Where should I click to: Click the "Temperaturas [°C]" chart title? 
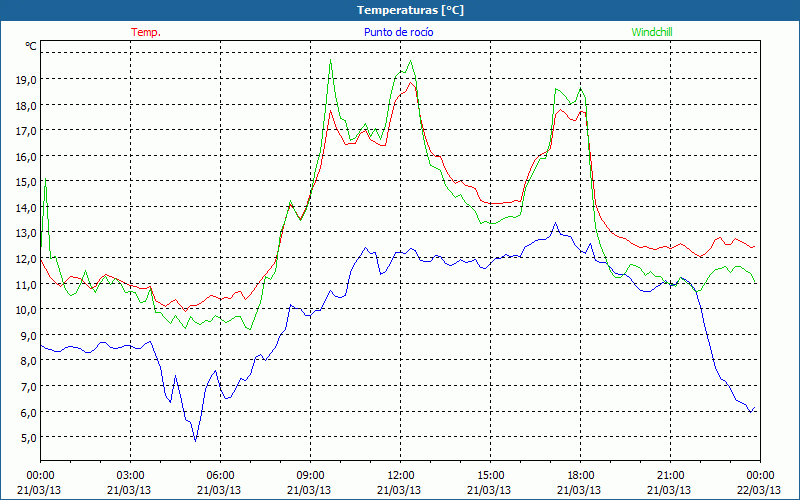[x=410, y=10]
